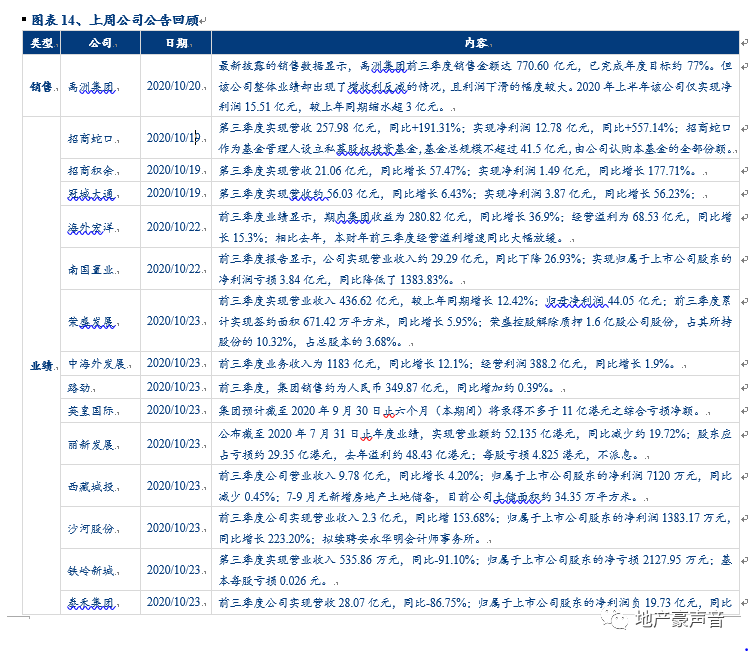This screenshot has width=748, height=651.
Task: Select the 公司 column header
Action: pyautogui.click(x=100, y=43)
